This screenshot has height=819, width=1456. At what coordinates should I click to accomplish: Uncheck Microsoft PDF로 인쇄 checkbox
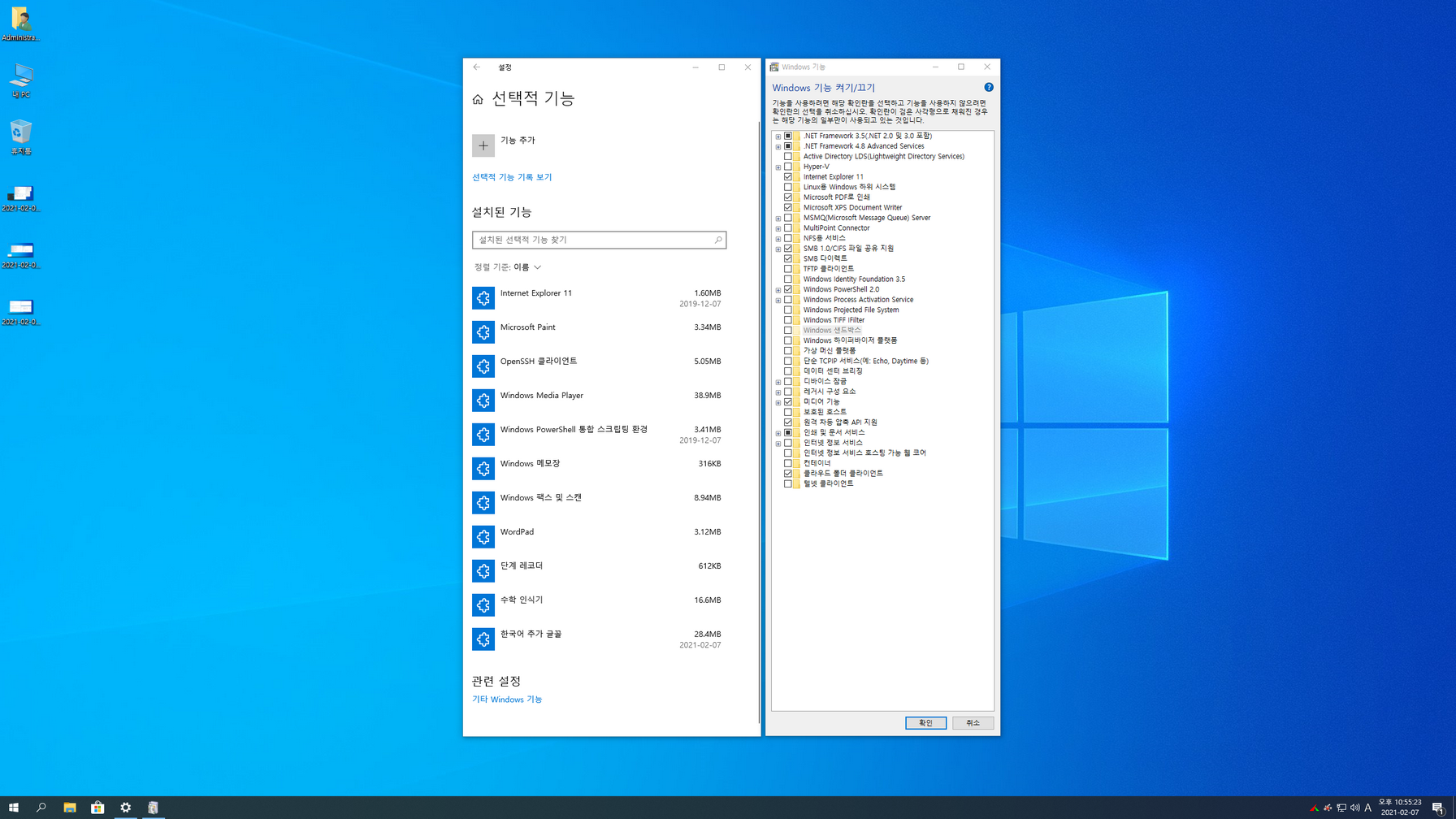788,197
